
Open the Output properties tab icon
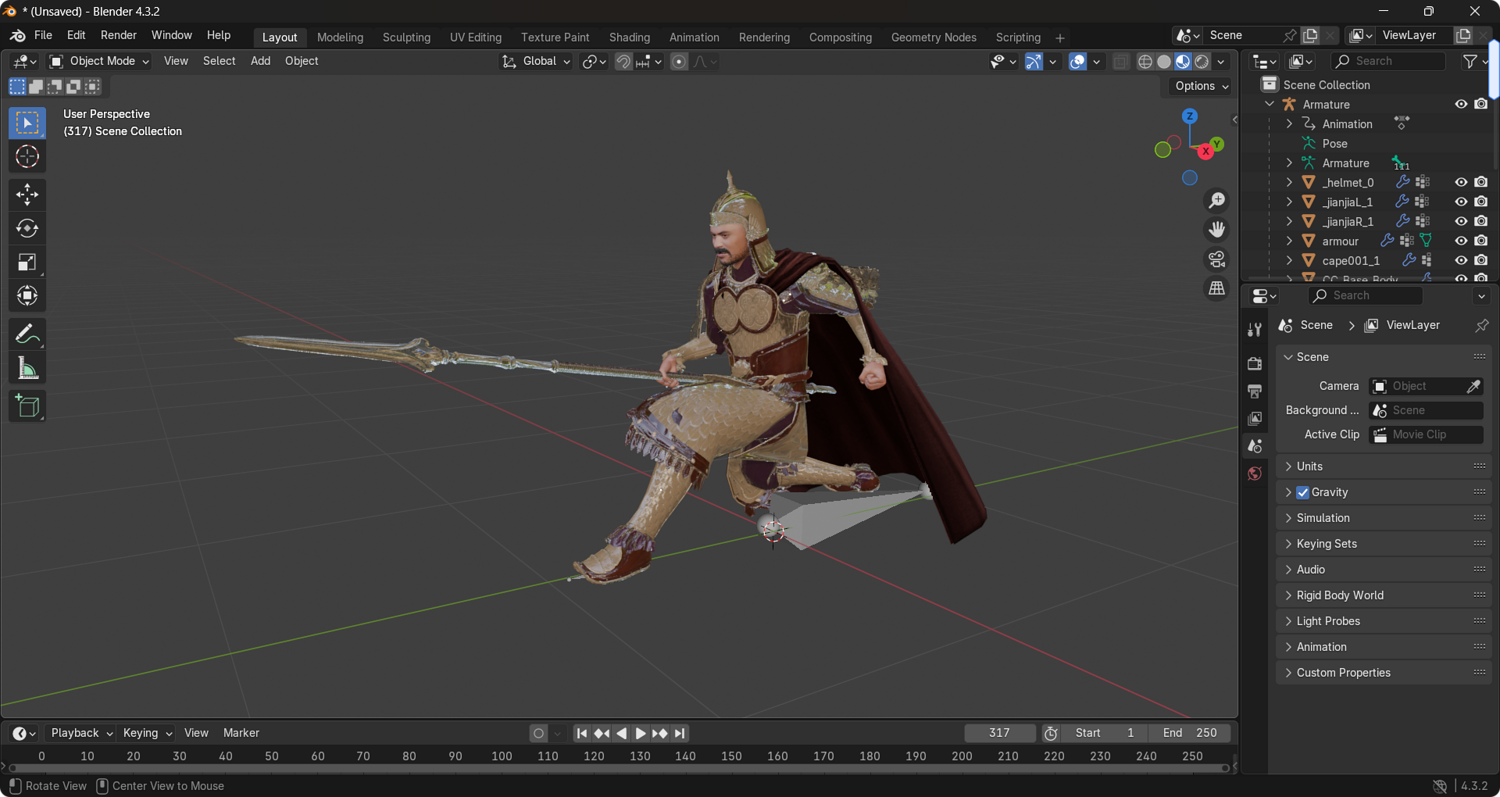pos(1255,391)
